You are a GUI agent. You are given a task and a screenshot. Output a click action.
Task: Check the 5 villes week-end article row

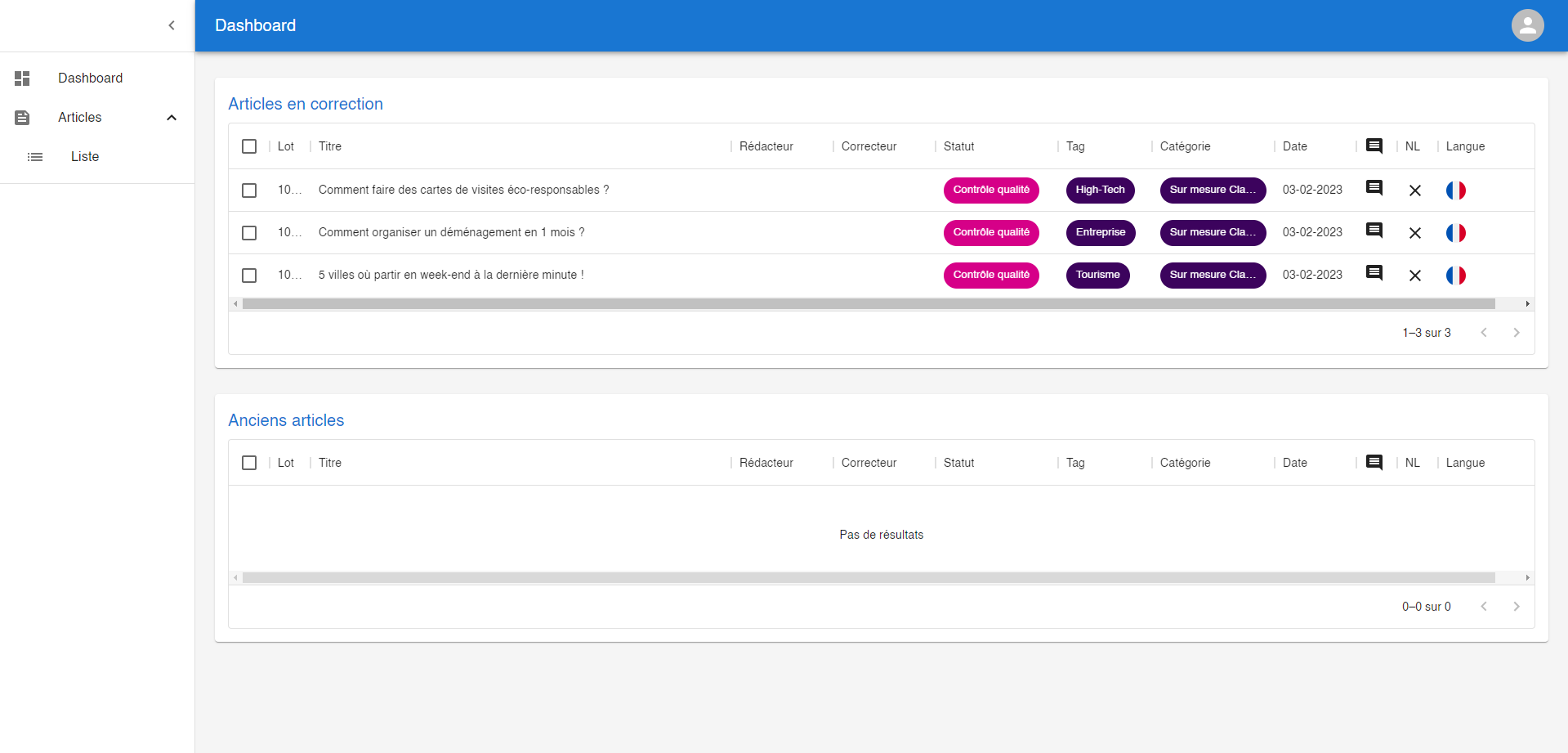pyautogui.click(x=249, y=276)
